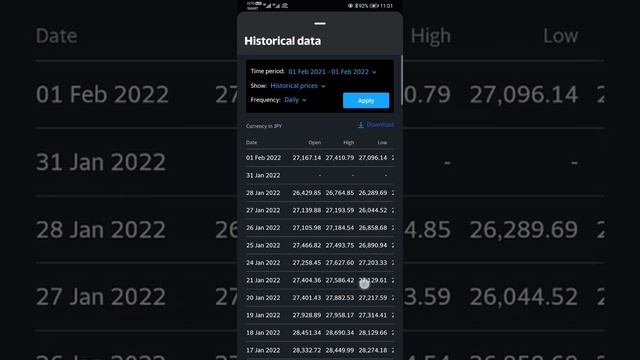Viewport: 640px width, 360px height.
Task: Click the download arrow icon
Action: click(360, 125)
